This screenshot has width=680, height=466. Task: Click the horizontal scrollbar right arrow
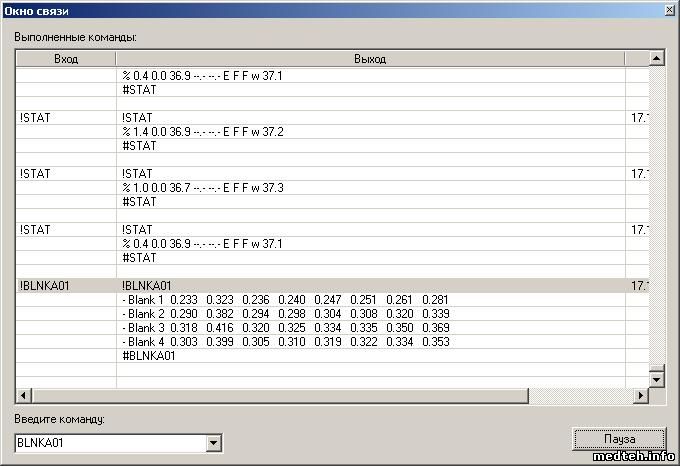coord(640,396)
